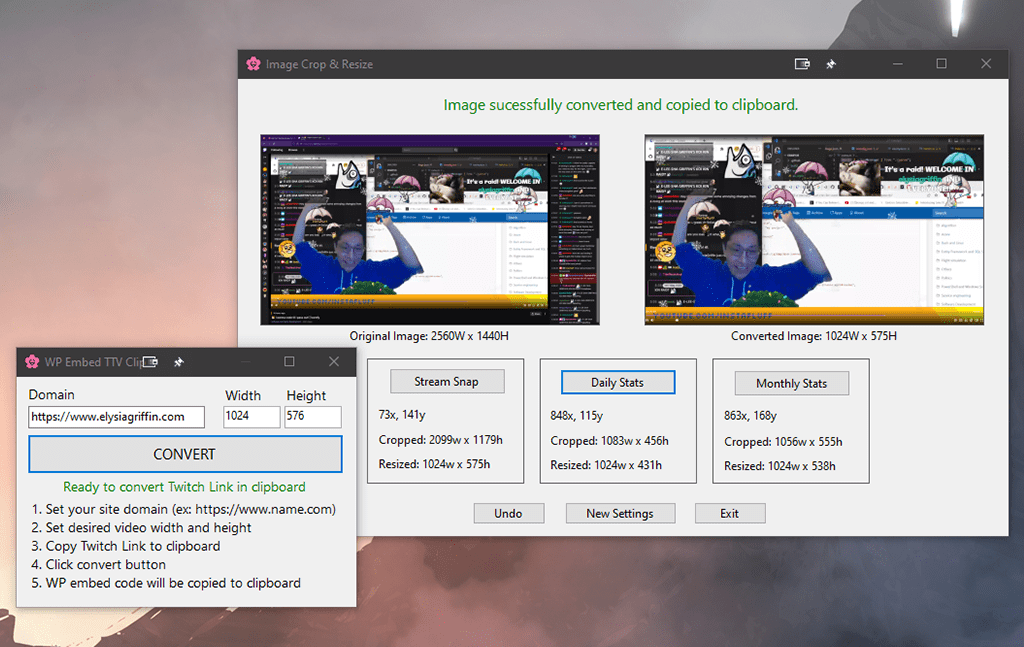Close the Image Crop & Resize window
Image resolution: width=1024 pixels, height=647 pixels.
tap(986, 63)
